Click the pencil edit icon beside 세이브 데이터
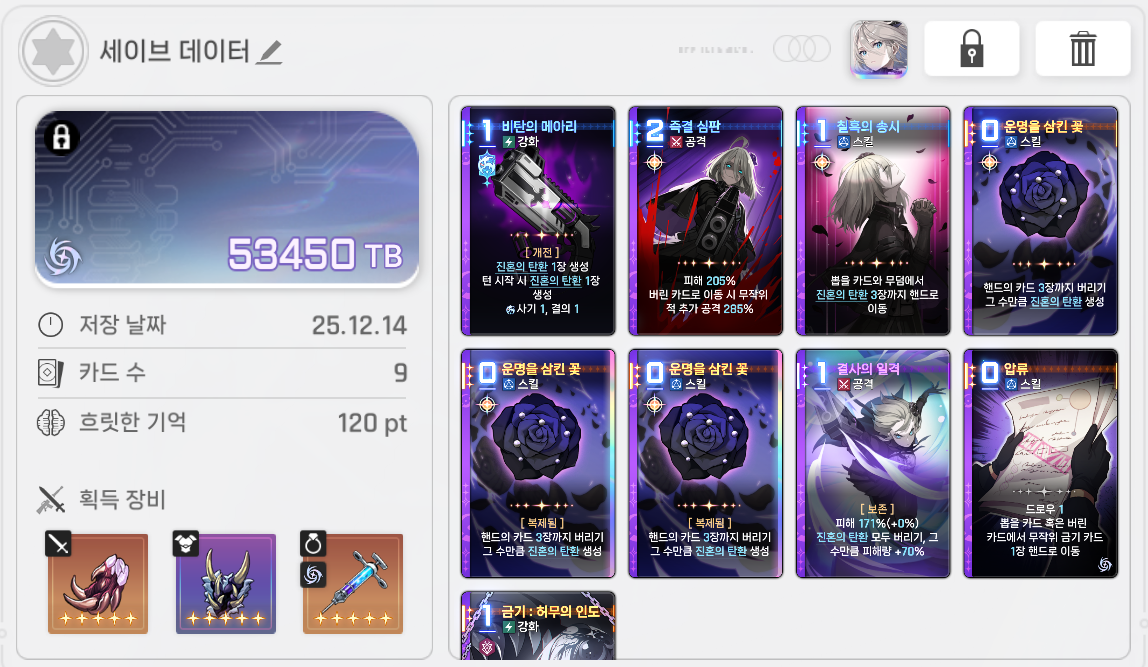This screenshot has width=1148, height=667. tap(269, 52)
